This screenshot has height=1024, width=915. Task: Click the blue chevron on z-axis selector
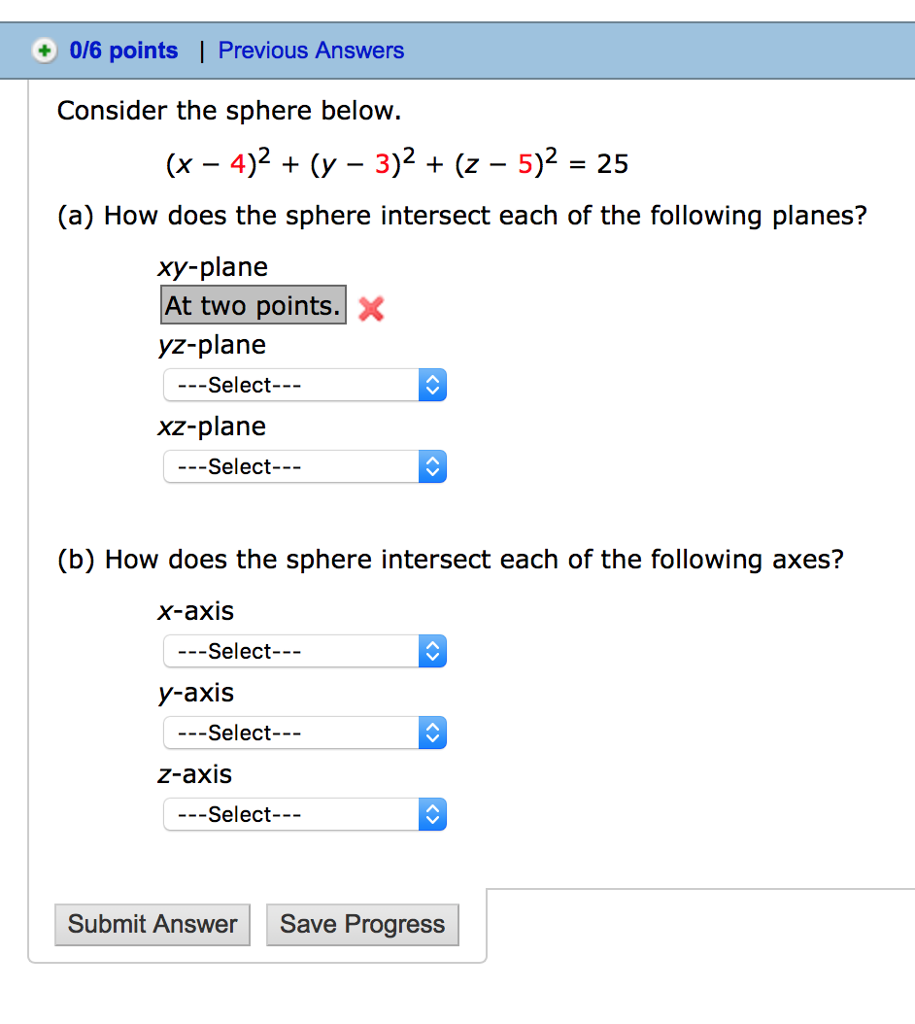tap(432, 814)
